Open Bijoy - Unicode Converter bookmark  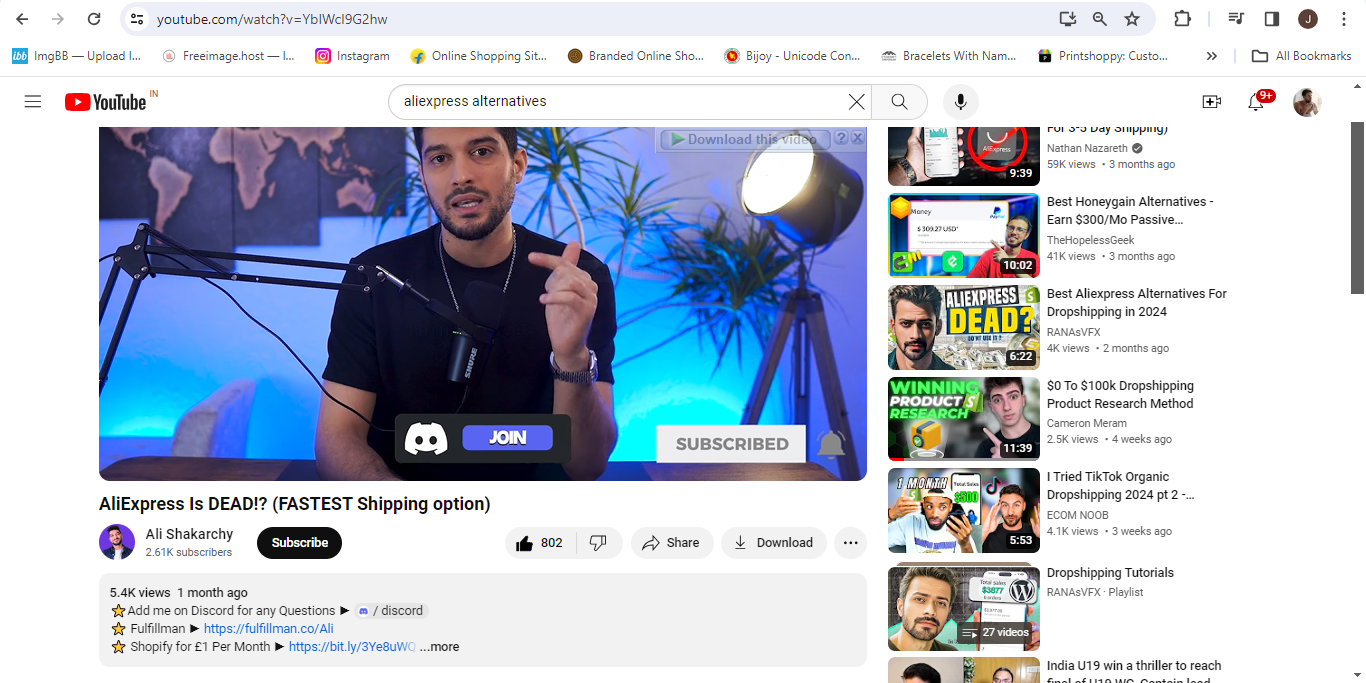[792, 56]
